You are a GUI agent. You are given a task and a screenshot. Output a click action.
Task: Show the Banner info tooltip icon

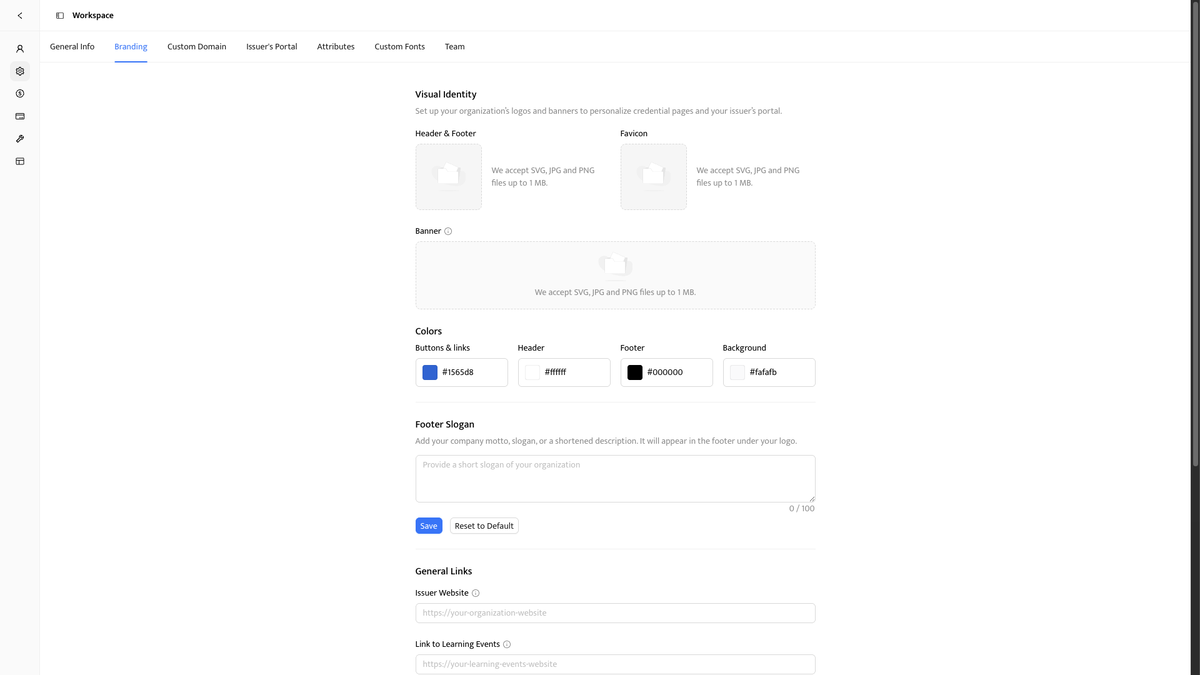(x=448, y=232)
